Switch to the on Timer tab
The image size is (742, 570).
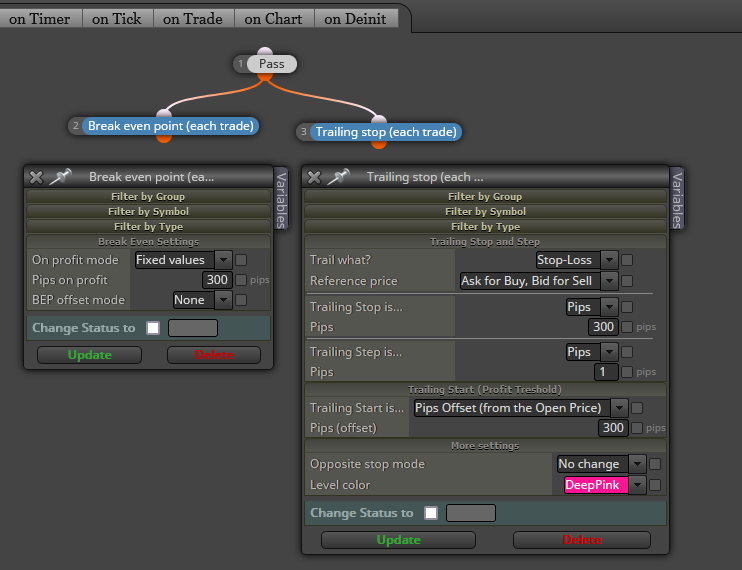[x=40, y=19]
